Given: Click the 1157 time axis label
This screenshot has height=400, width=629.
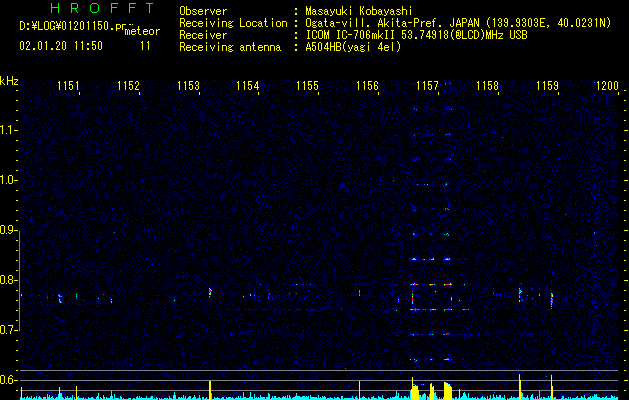Looking at the screenshot, I should [x=427, y=86].
